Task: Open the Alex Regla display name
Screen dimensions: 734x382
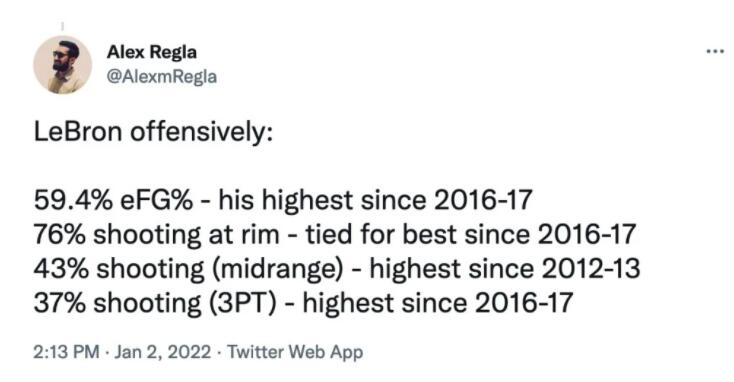Action: pos(152,51)
